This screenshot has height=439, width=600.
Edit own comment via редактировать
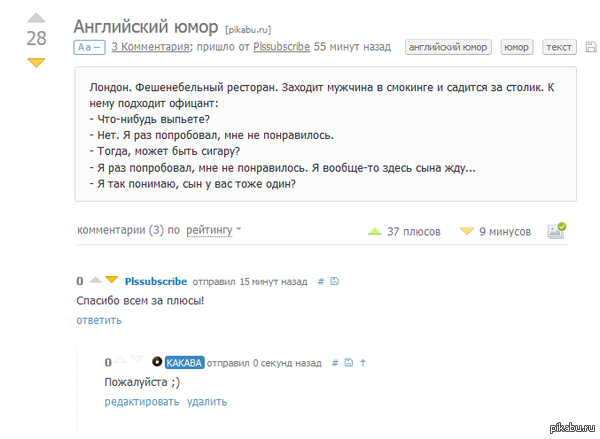142,401
